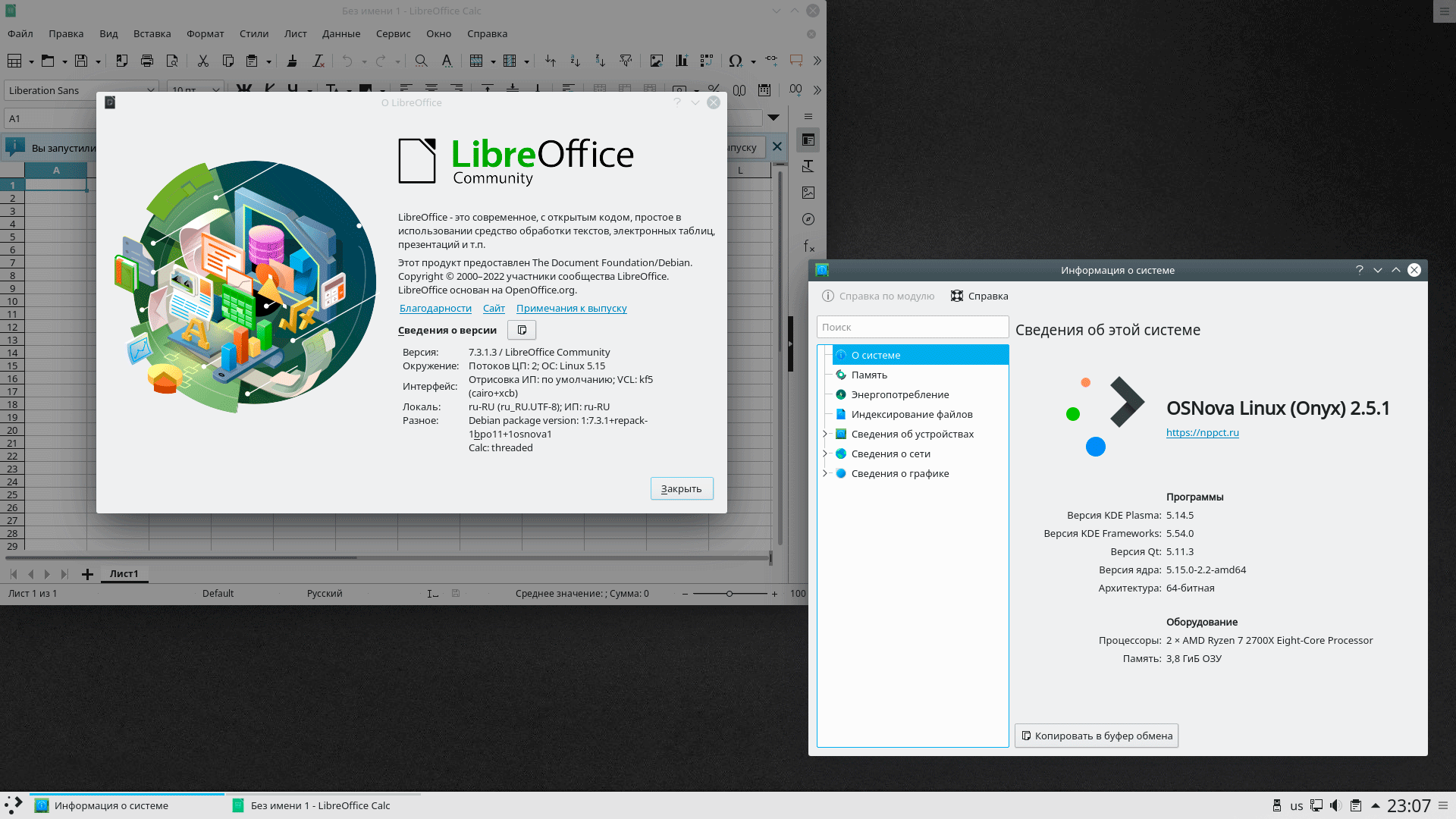This screenshot has width=1456, height=819.
Task: Click Insert Special Character omega icon
Action: pyautogui.click(x=735, y=61)
